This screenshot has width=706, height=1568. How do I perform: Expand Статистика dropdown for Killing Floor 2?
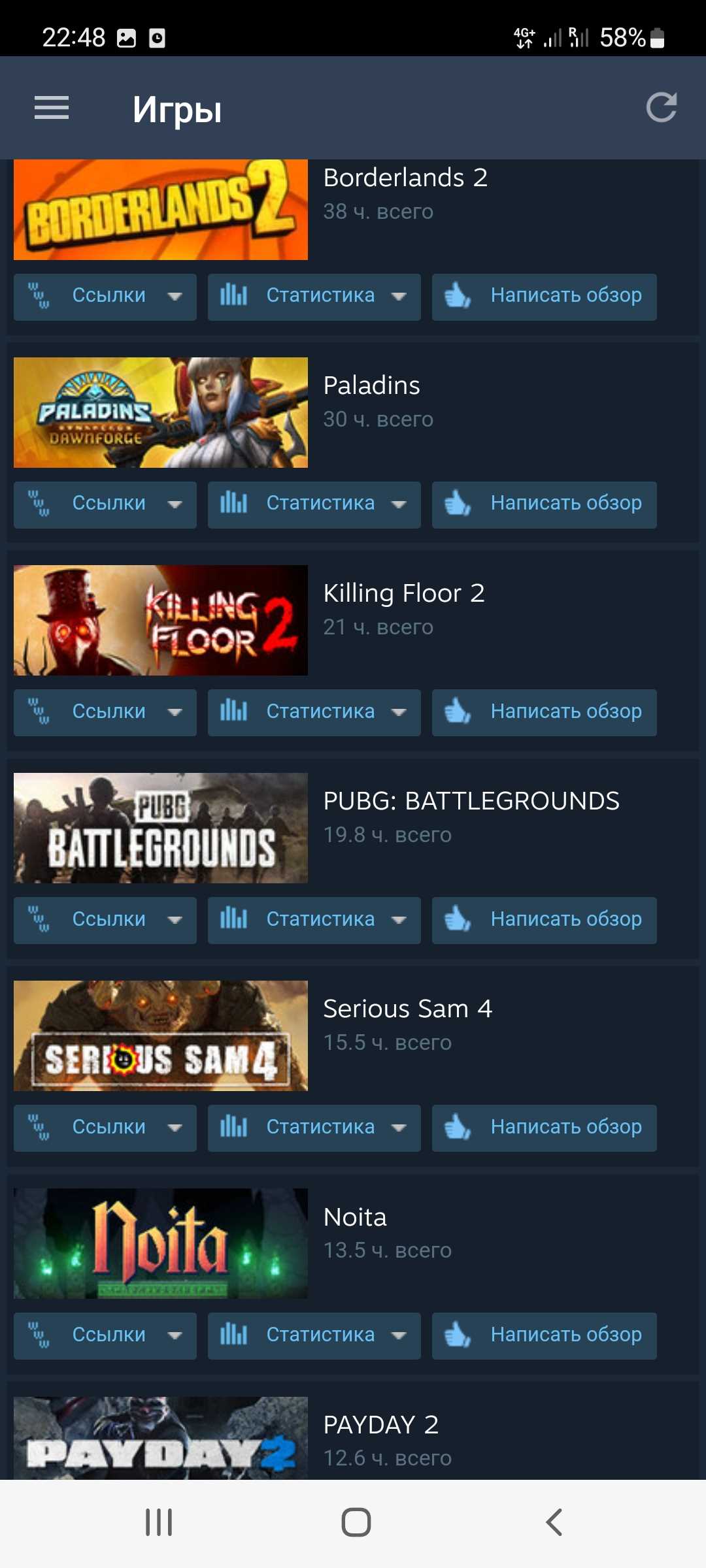314,713
